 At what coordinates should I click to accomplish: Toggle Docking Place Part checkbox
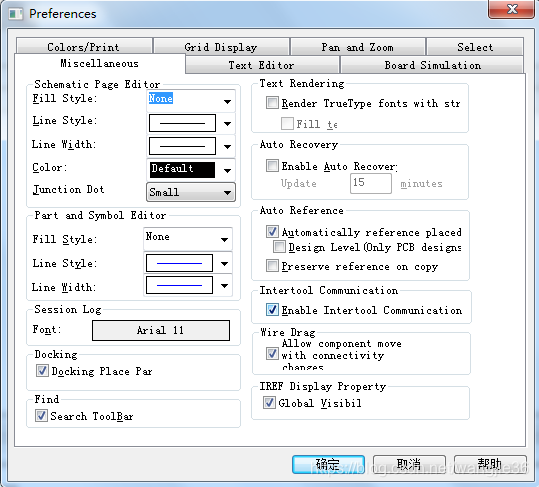pyautogui.click(x=42, y=370)
